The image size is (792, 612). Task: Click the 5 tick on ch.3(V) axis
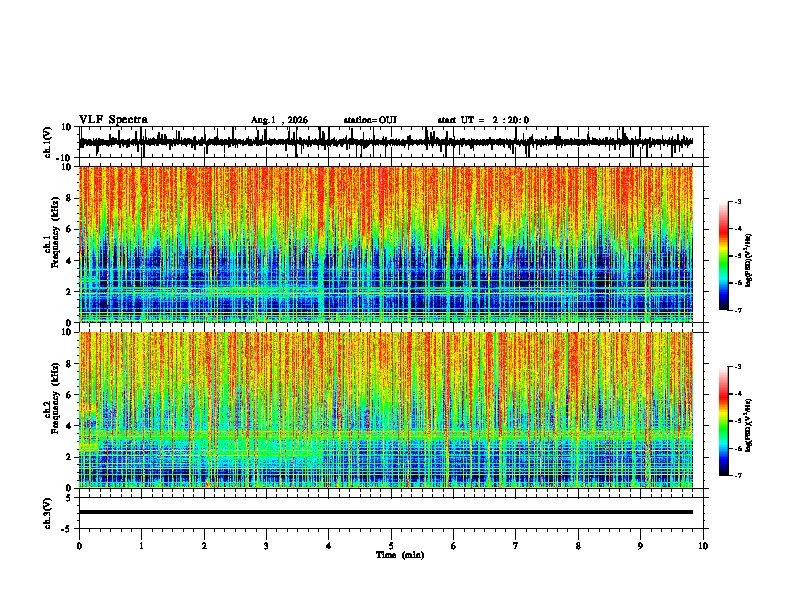69,498
